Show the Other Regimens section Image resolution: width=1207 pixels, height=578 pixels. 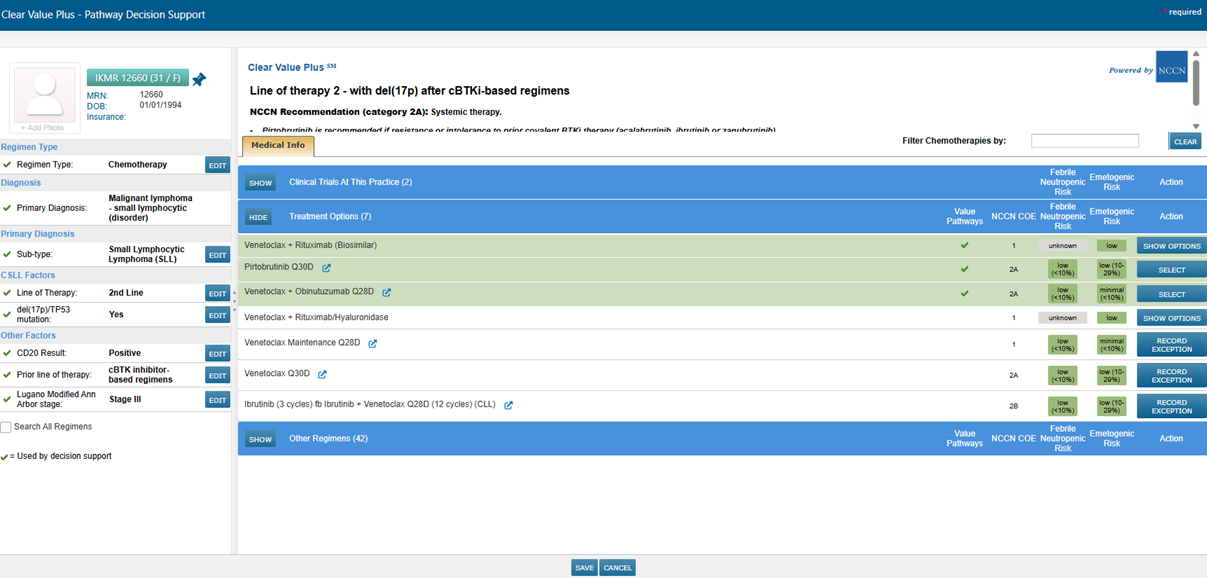click(x=260, y=439)
